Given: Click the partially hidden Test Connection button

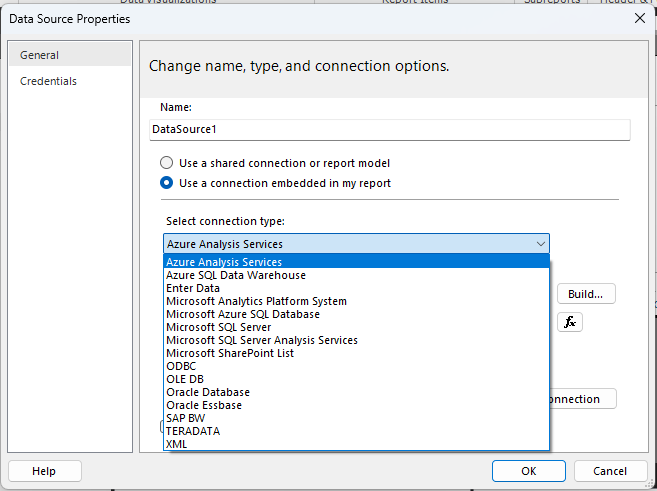Looking at the screenshot, I should coord(583,399).
